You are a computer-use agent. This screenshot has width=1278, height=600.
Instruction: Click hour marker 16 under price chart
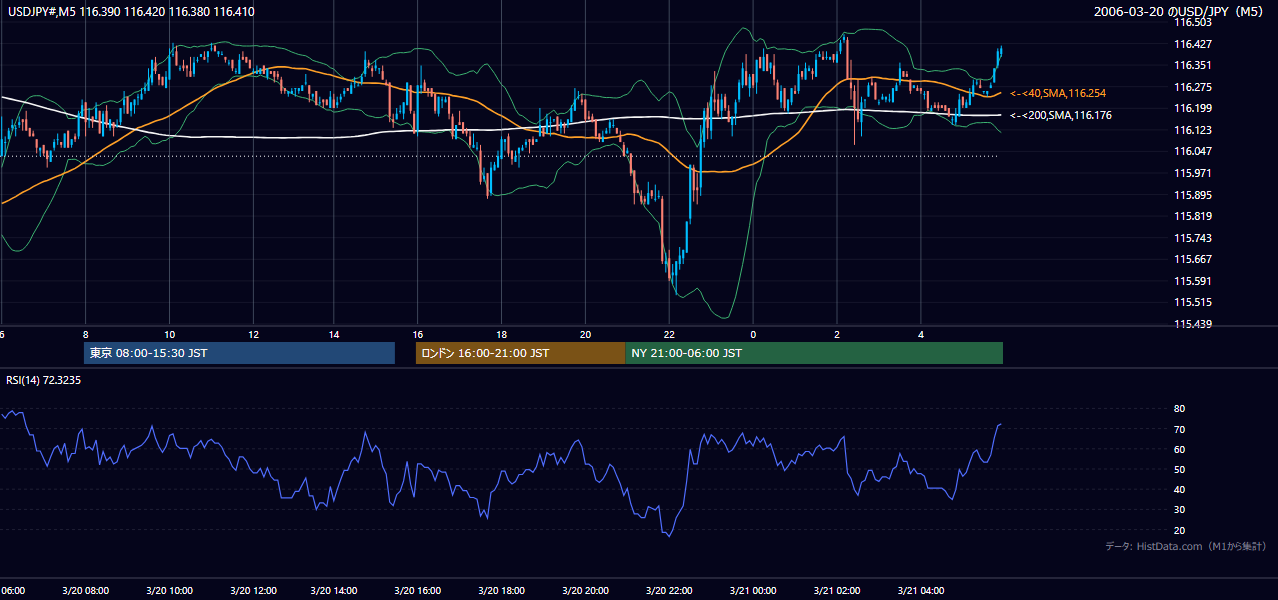[x=419, y=334]
